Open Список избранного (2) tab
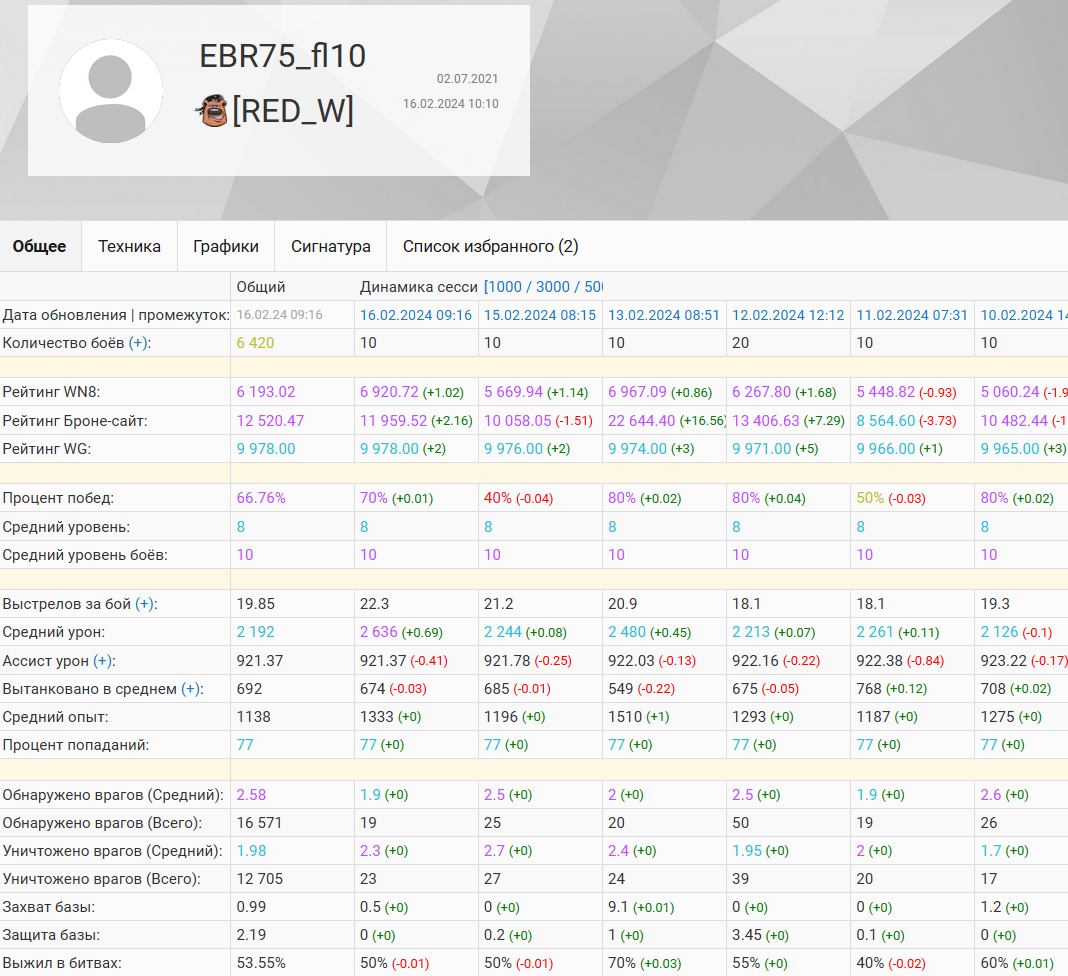Viewport: 1068px width, 976px height. (x=490, y=246)
